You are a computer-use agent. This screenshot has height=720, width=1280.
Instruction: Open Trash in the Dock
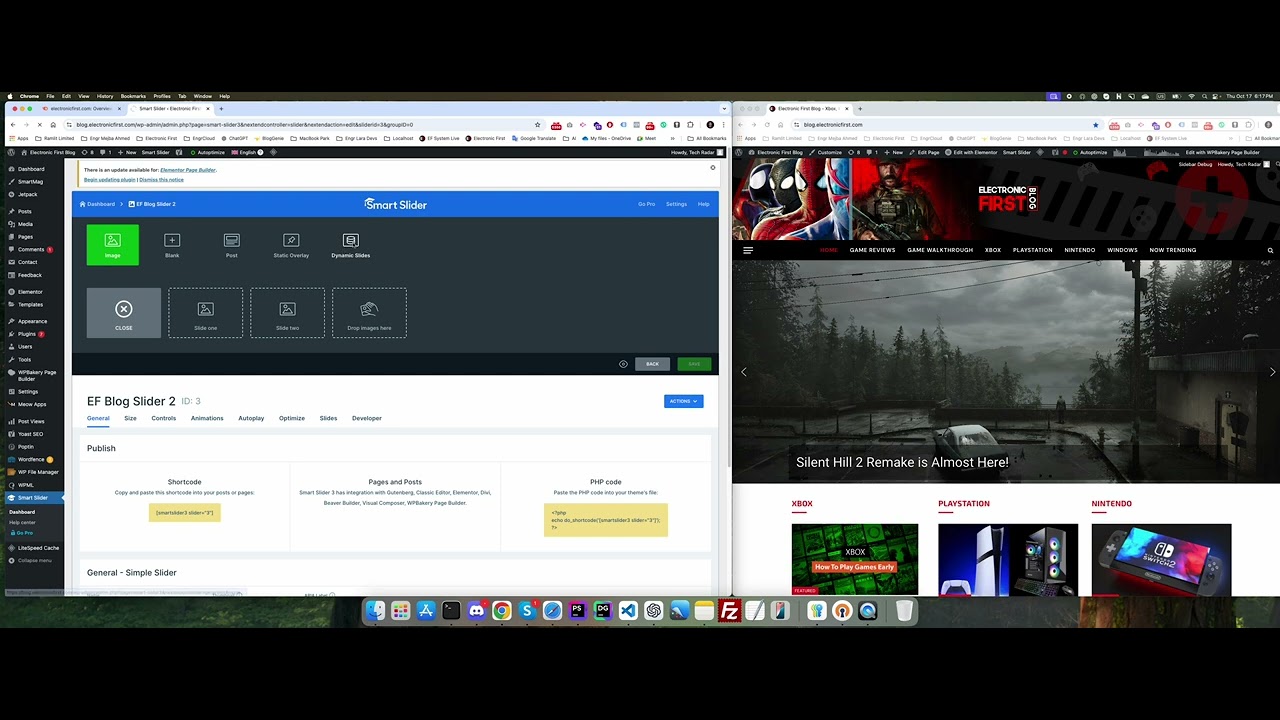(904, 611)
